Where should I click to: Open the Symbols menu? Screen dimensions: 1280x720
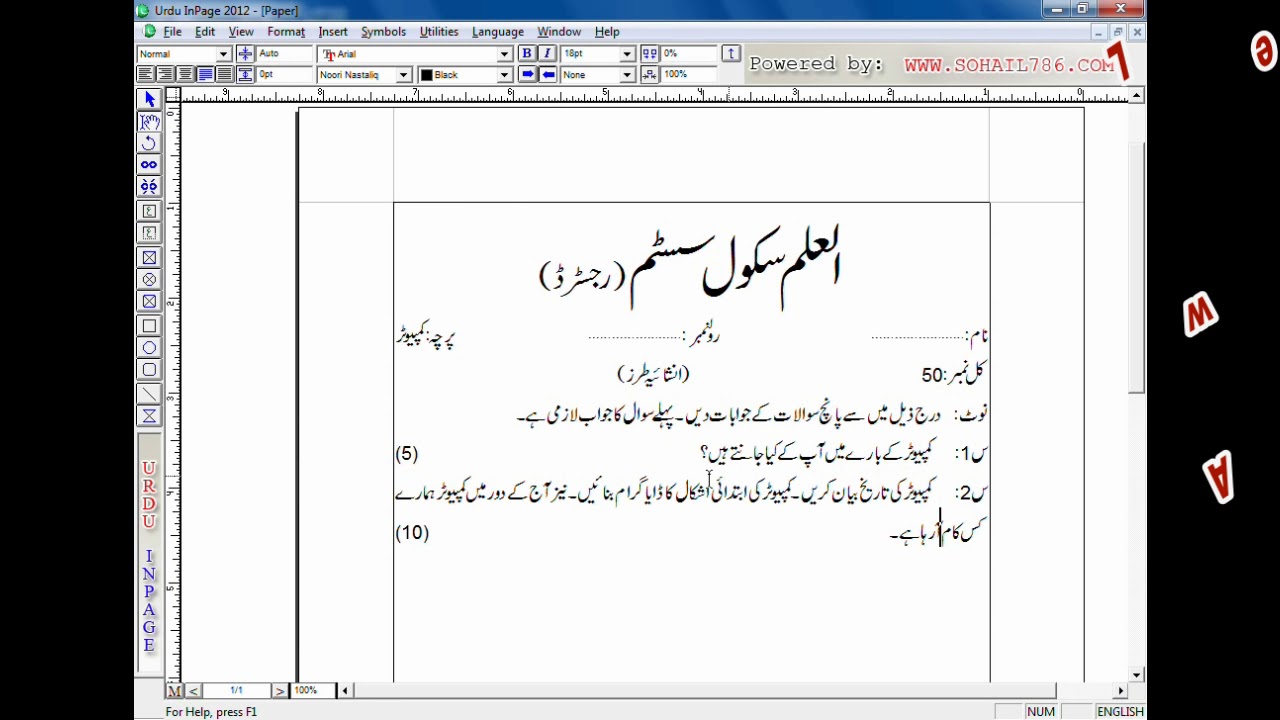[384, 32]
